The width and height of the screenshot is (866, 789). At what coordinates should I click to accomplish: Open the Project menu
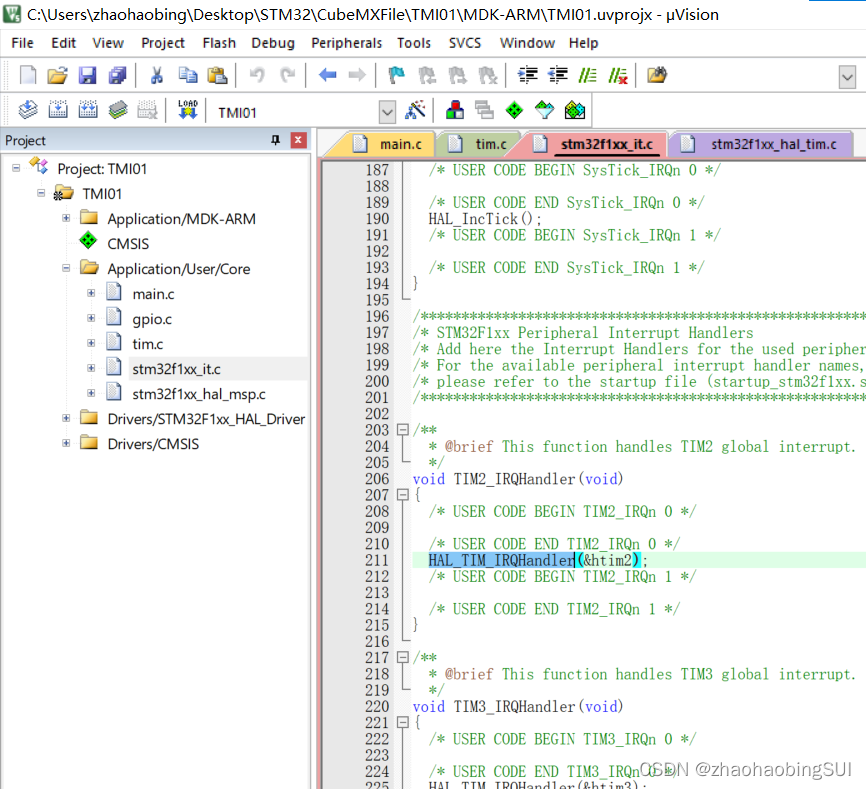(x=162, y=43)
